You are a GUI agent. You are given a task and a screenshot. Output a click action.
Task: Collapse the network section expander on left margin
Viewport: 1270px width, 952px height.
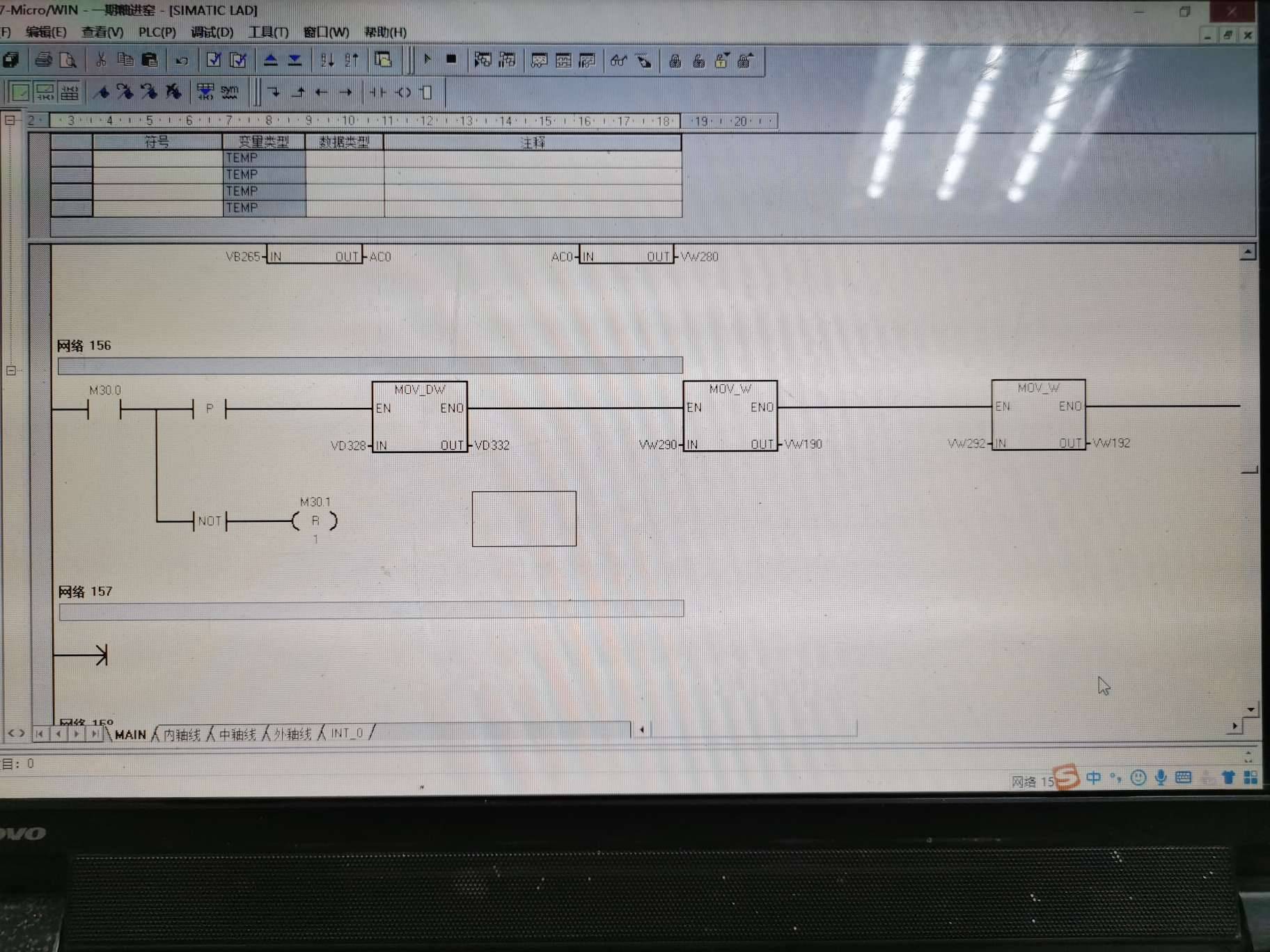tap(11, 370)
